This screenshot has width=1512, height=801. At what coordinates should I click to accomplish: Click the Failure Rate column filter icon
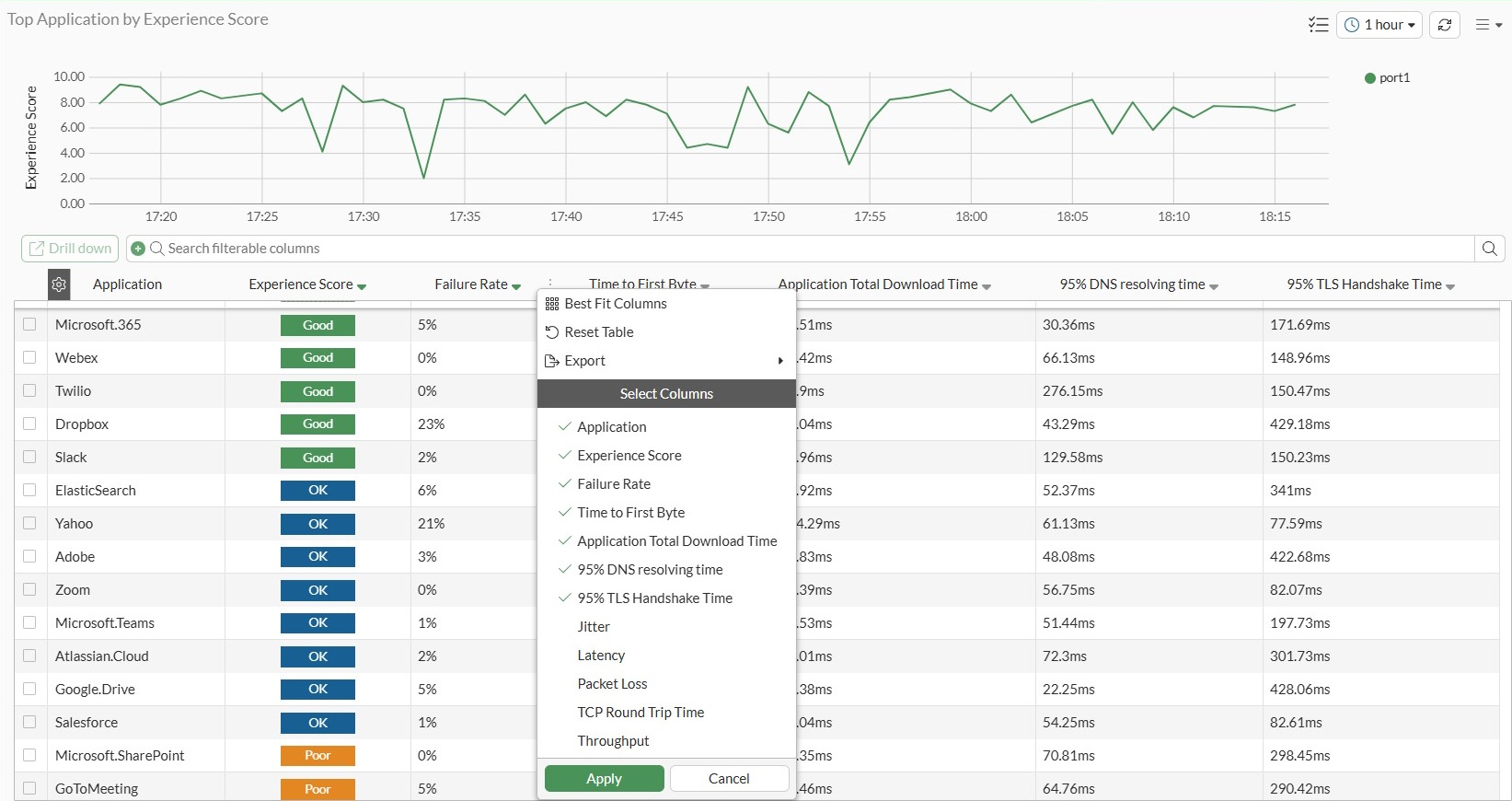[516, 286]
